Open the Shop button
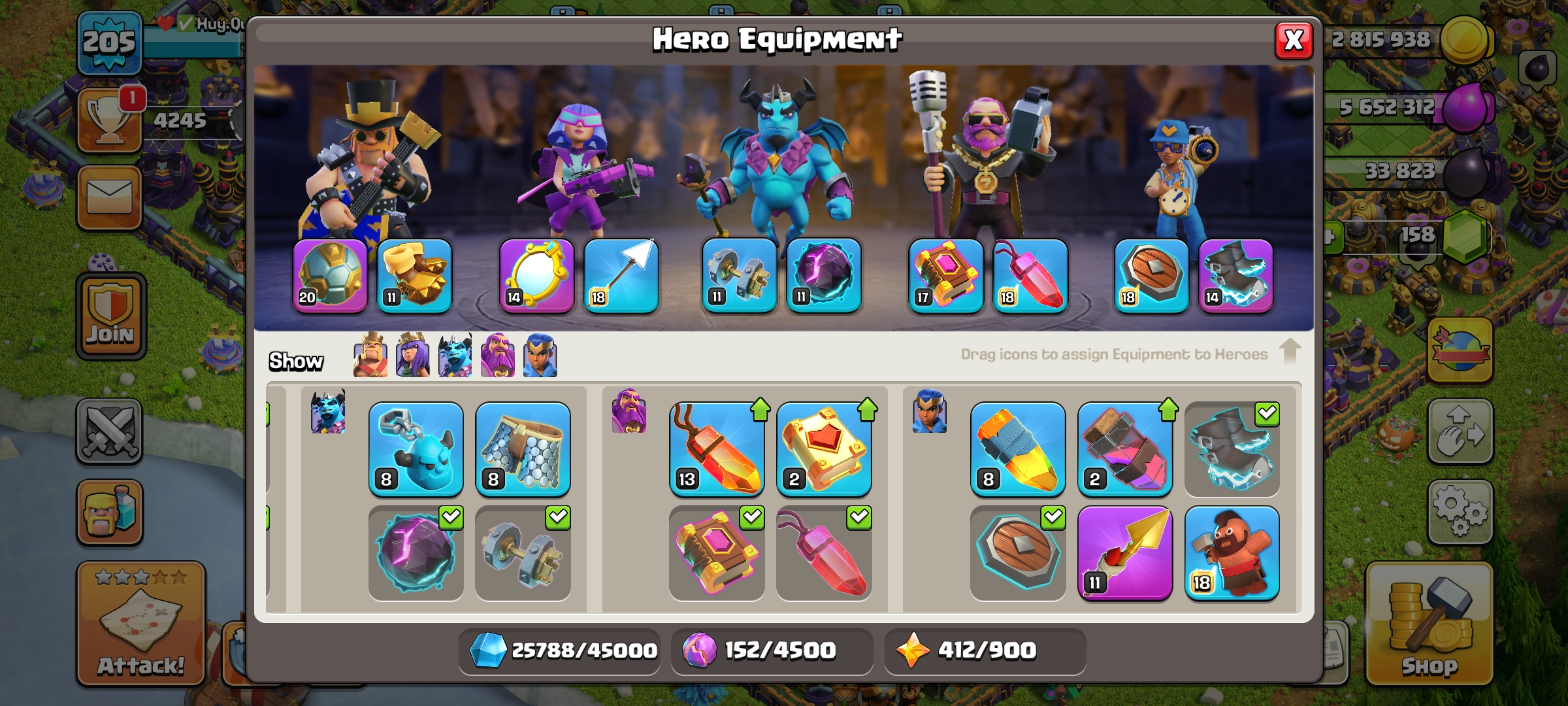The height and width of the screenshot is (706, 1568). click(x=1429, y=623)
